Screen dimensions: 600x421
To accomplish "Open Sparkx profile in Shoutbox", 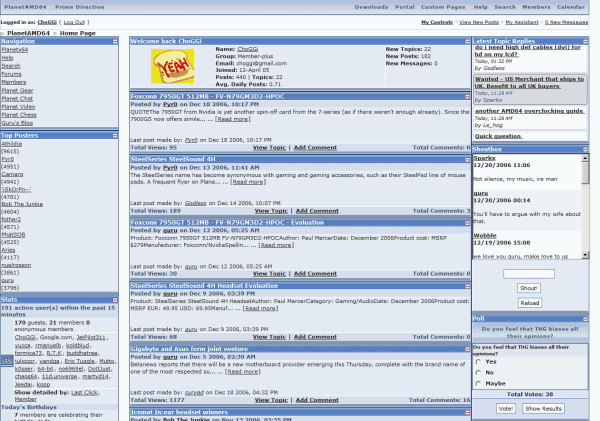I will pos(484,158).
